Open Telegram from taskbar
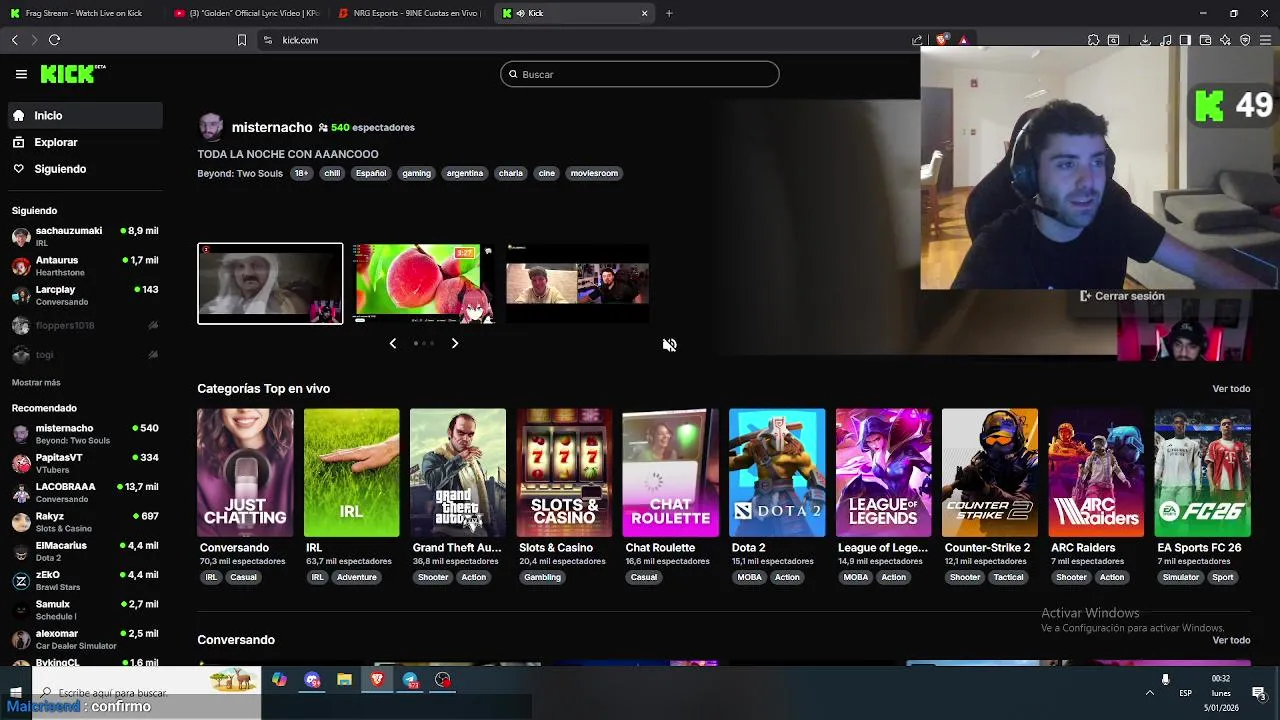The height and width of the screenshot is (720, 1280). (410, 680)
